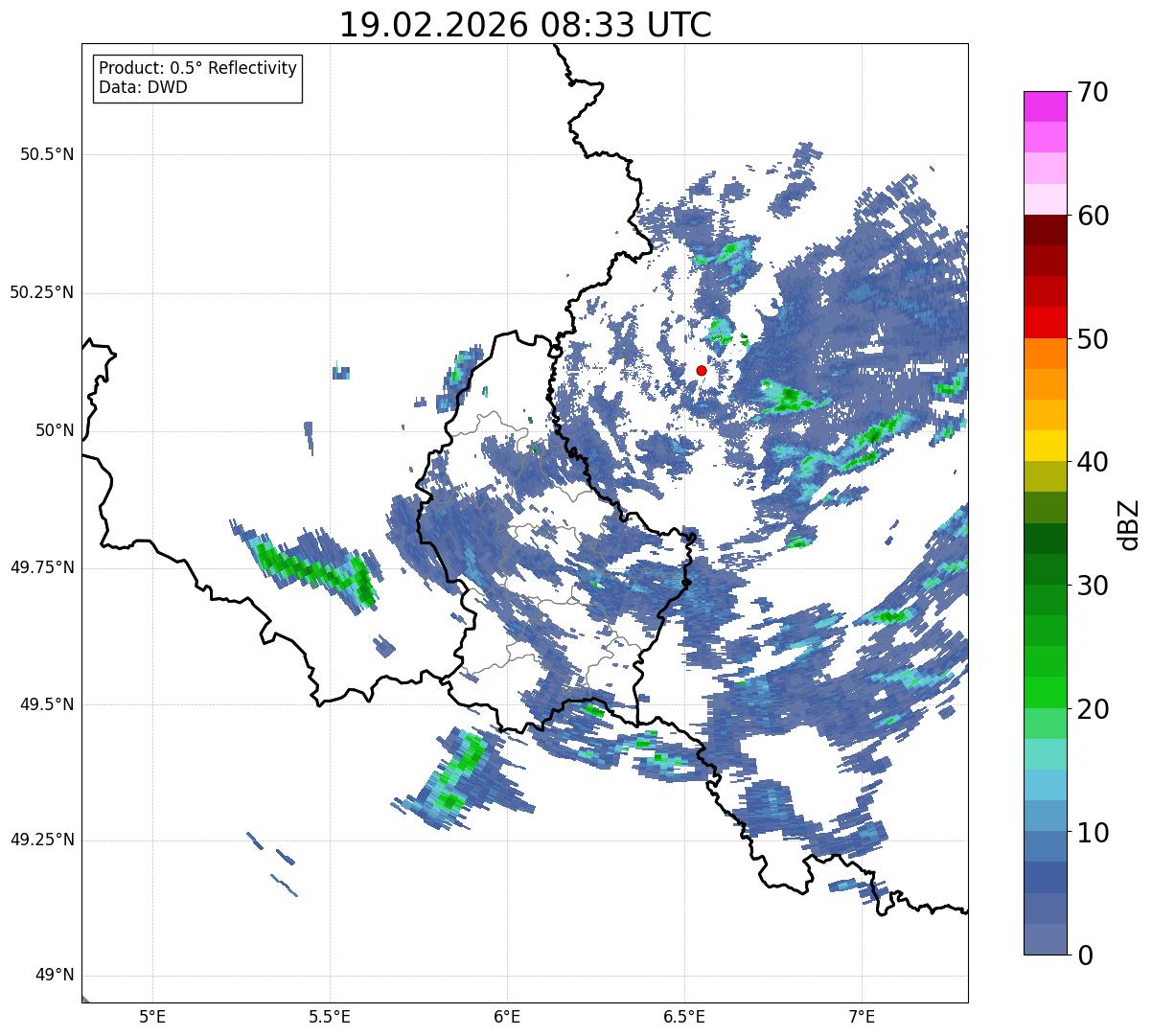Pick the yellow colorbar segment above 40

pos(1046,446)
